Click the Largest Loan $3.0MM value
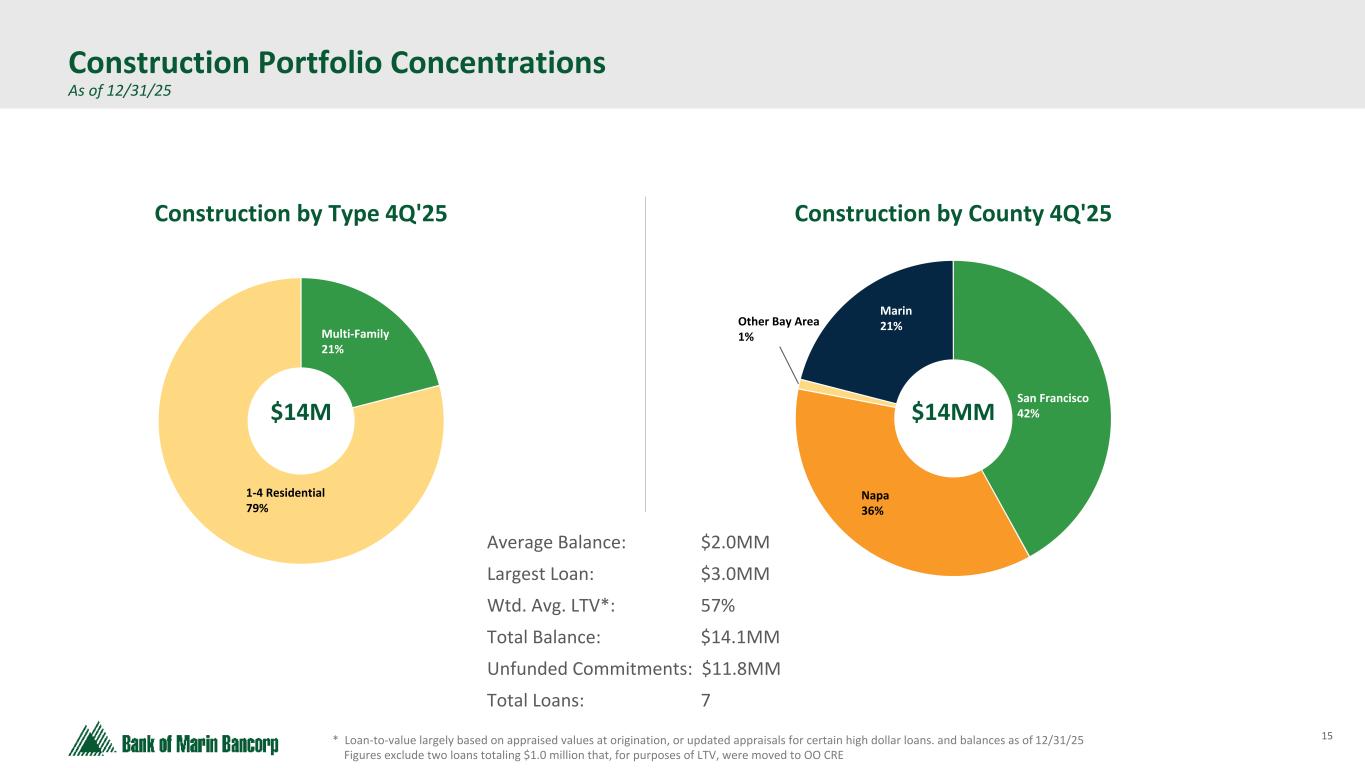1365x768 pixels. [735, 574]
